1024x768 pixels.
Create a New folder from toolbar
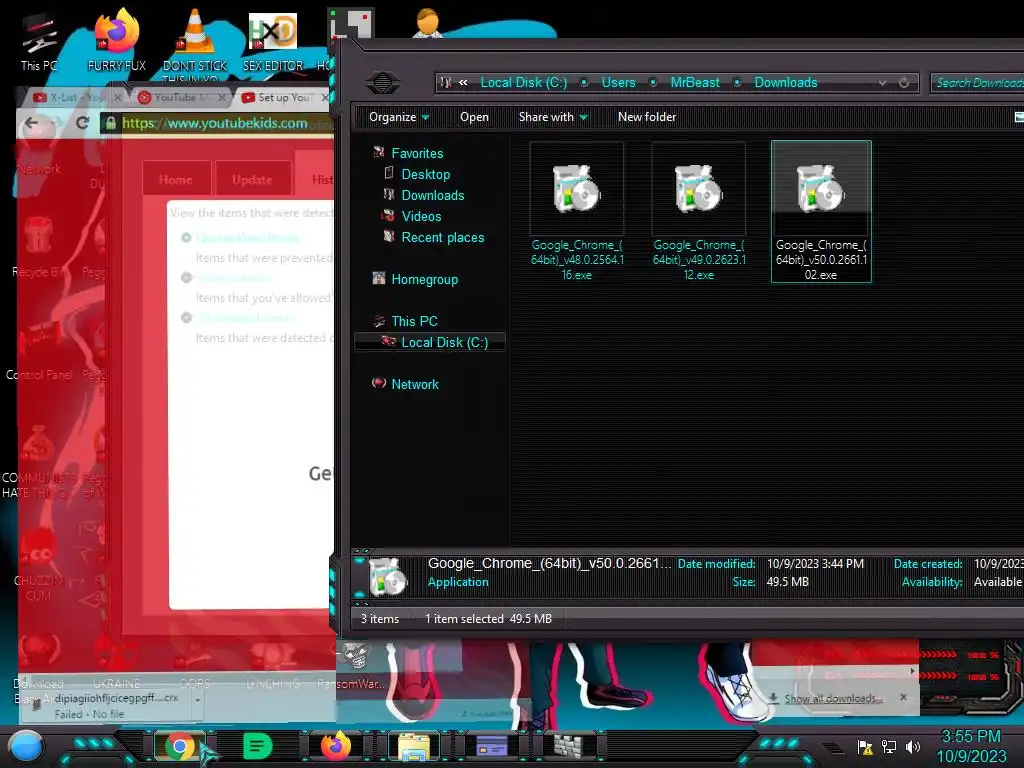coord(647,117)
